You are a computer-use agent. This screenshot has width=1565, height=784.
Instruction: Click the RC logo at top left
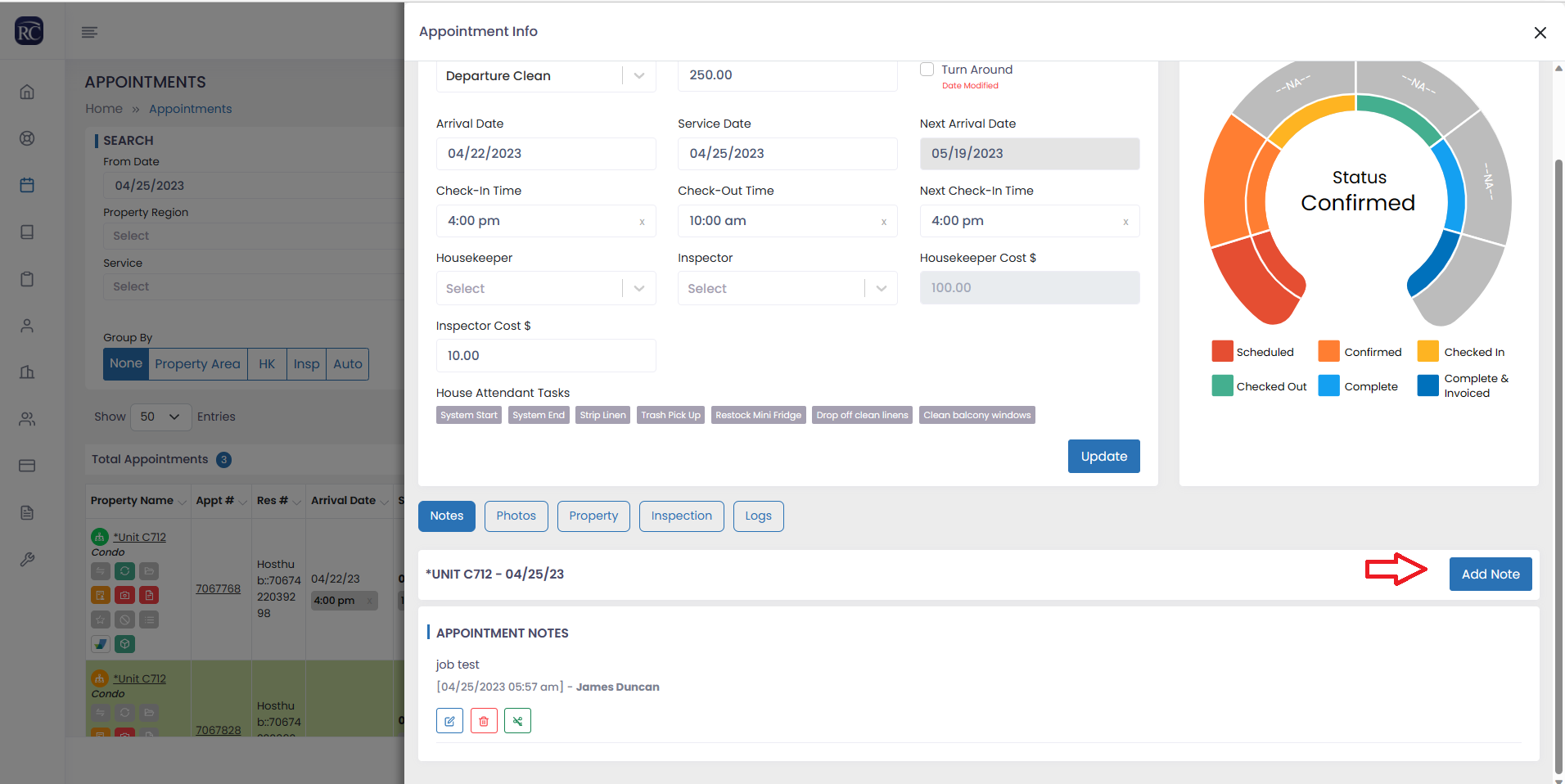29,31
